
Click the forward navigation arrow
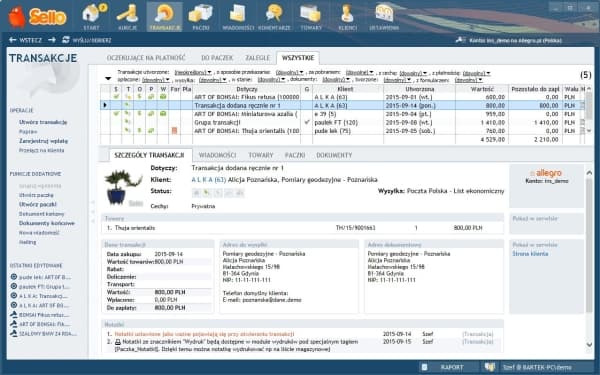[52, 40]
